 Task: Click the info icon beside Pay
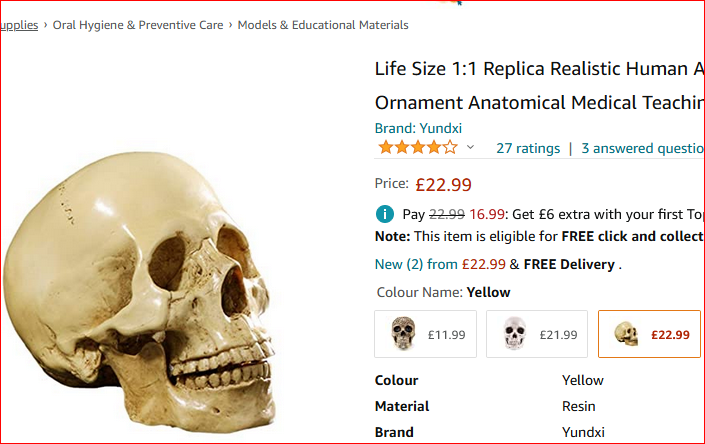click(x=384, y=214)
